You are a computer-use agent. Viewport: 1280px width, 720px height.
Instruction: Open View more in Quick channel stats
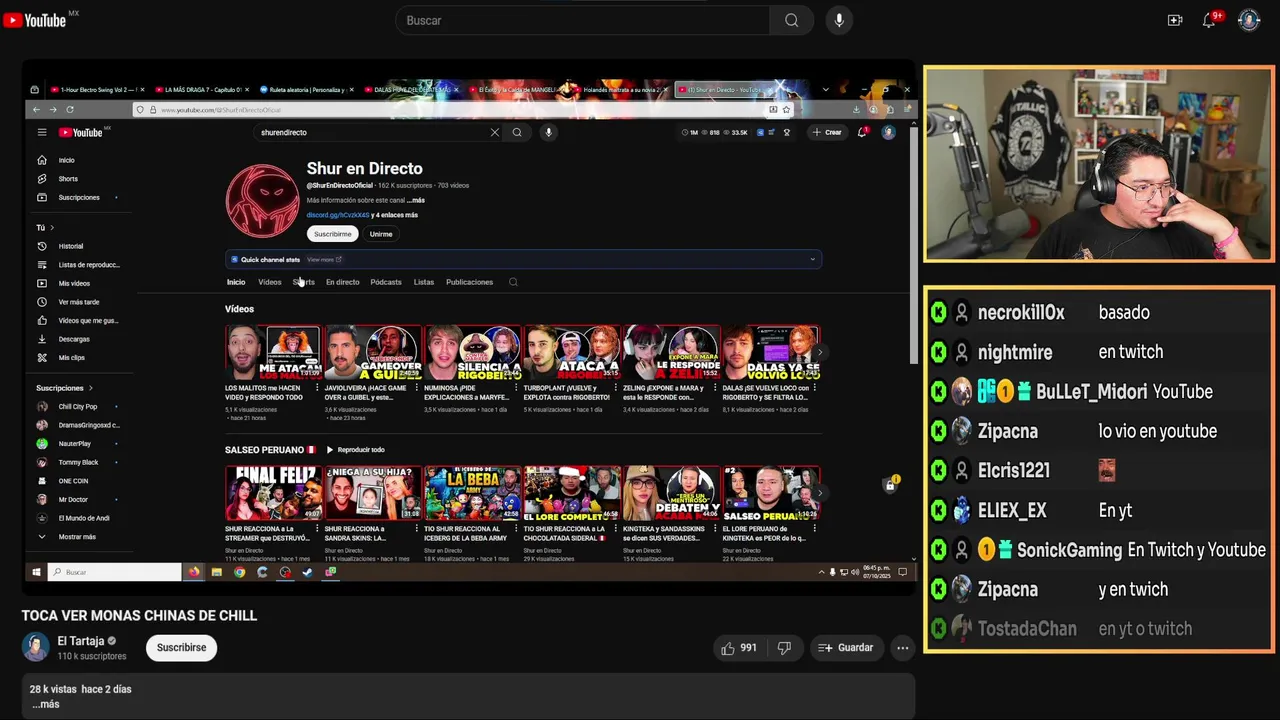point(324,260)
